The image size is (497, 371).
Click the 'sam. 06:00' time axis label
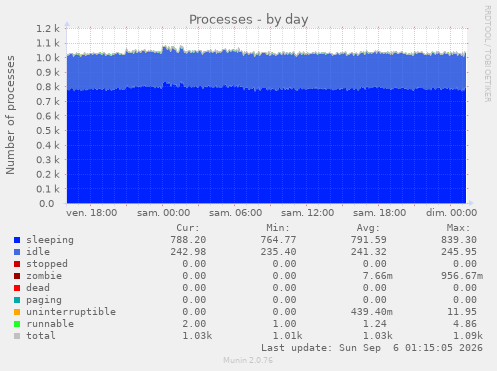coord(235,213)
